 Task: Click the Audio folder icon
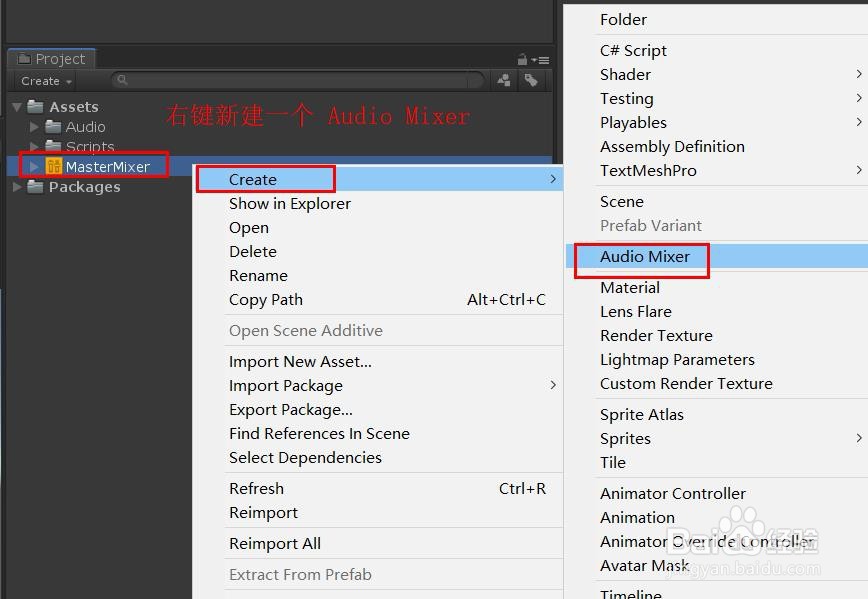point(53,127)
